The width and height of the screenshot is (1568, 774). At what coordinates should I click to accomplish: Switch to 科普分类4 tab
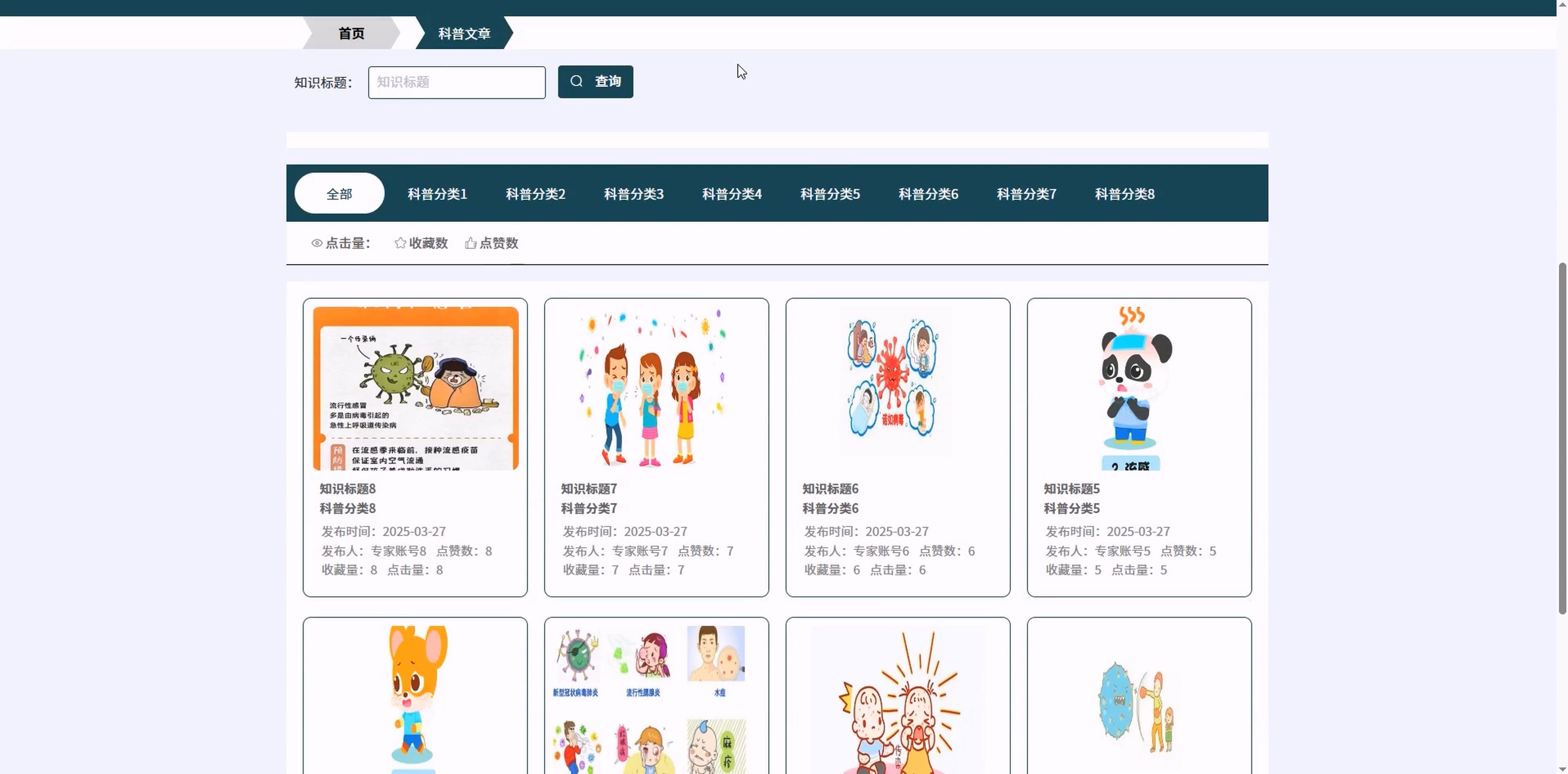[x=732, y=193]
